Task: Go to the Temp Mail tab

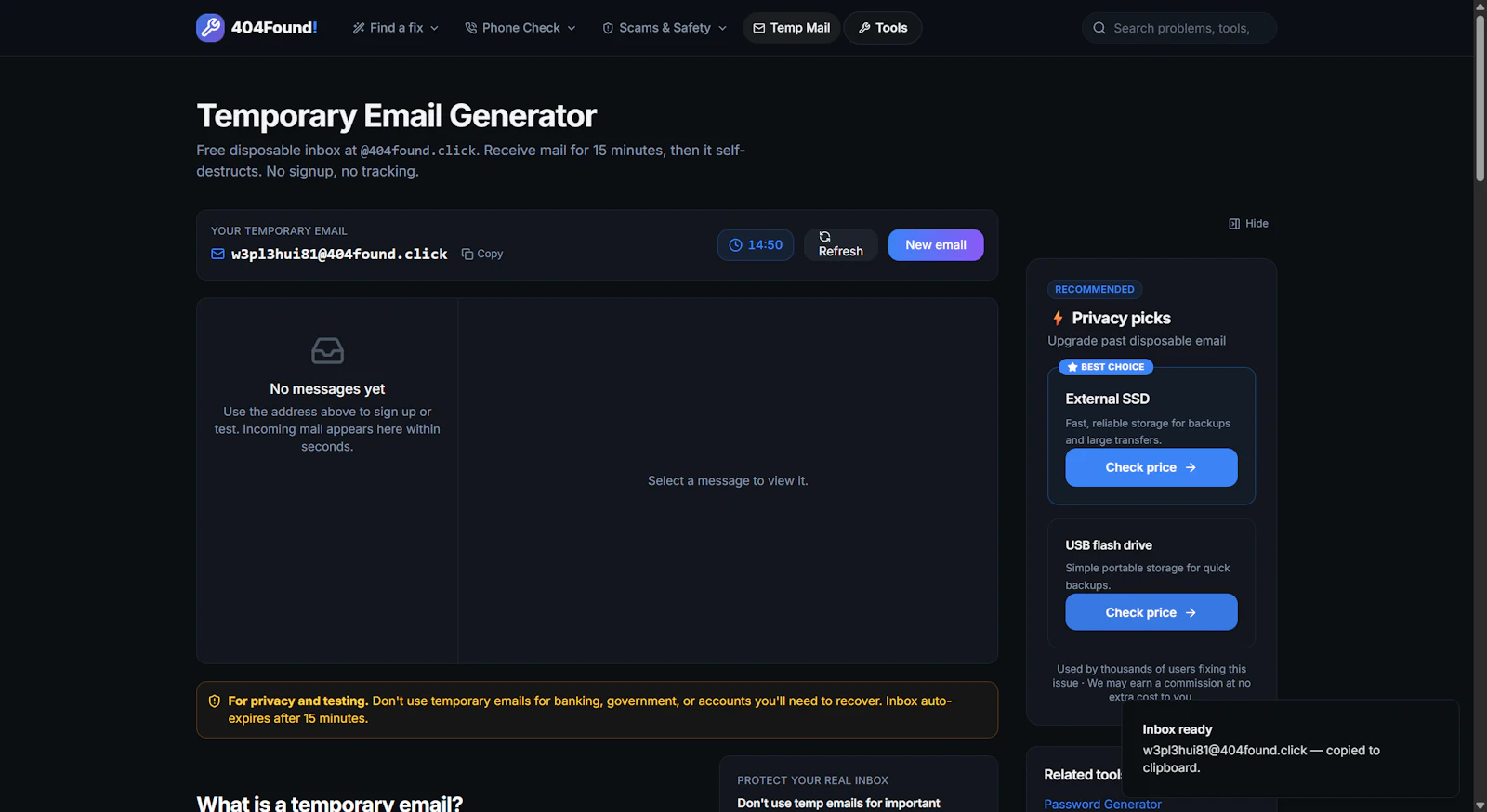Action: tap(792, 28)
